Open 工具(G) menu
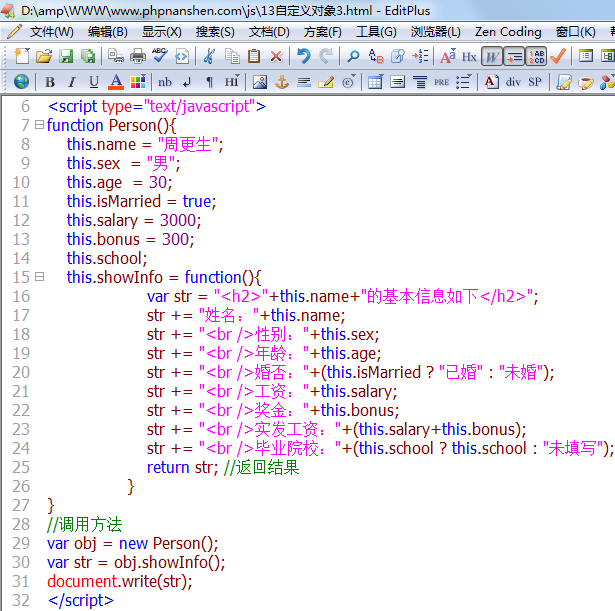 pos(376,32)
